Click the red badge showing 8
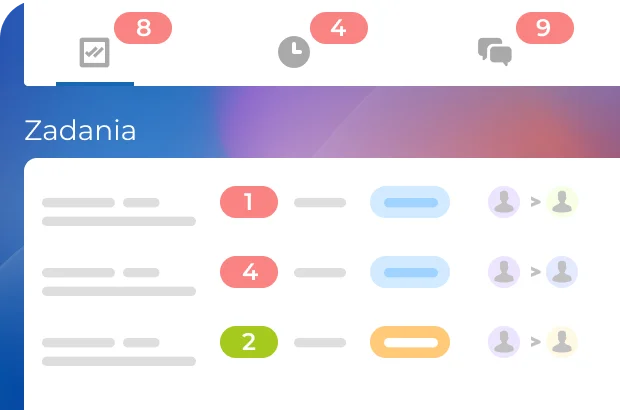The width and height of the screenshot is (620, 410). (143, 28)
